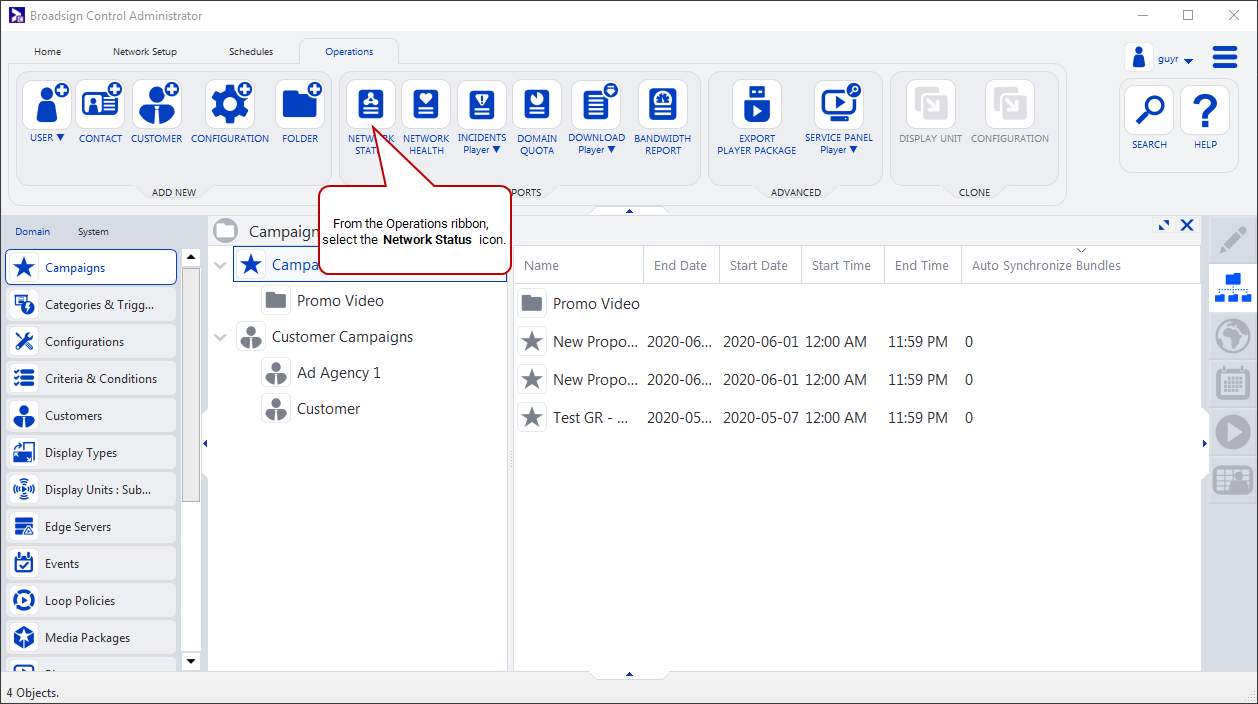Select the Test GR campaign row

[x=858, y=418]
